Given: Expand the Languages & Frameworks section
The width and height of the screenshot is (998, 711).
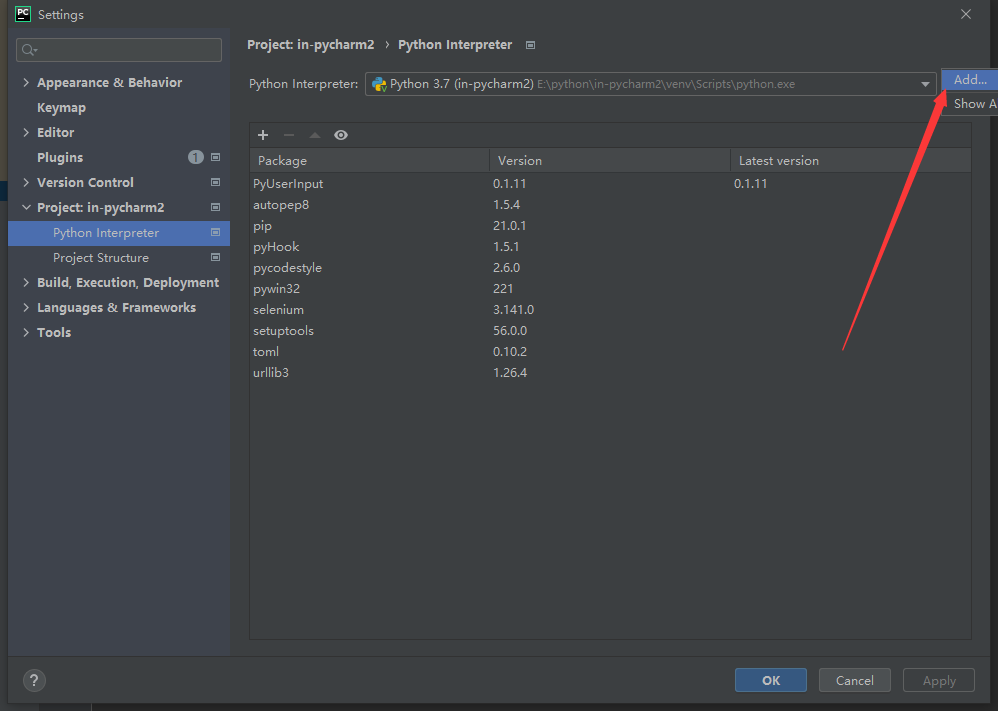Looking at the screenshot, I should click(x=26, y=307).
